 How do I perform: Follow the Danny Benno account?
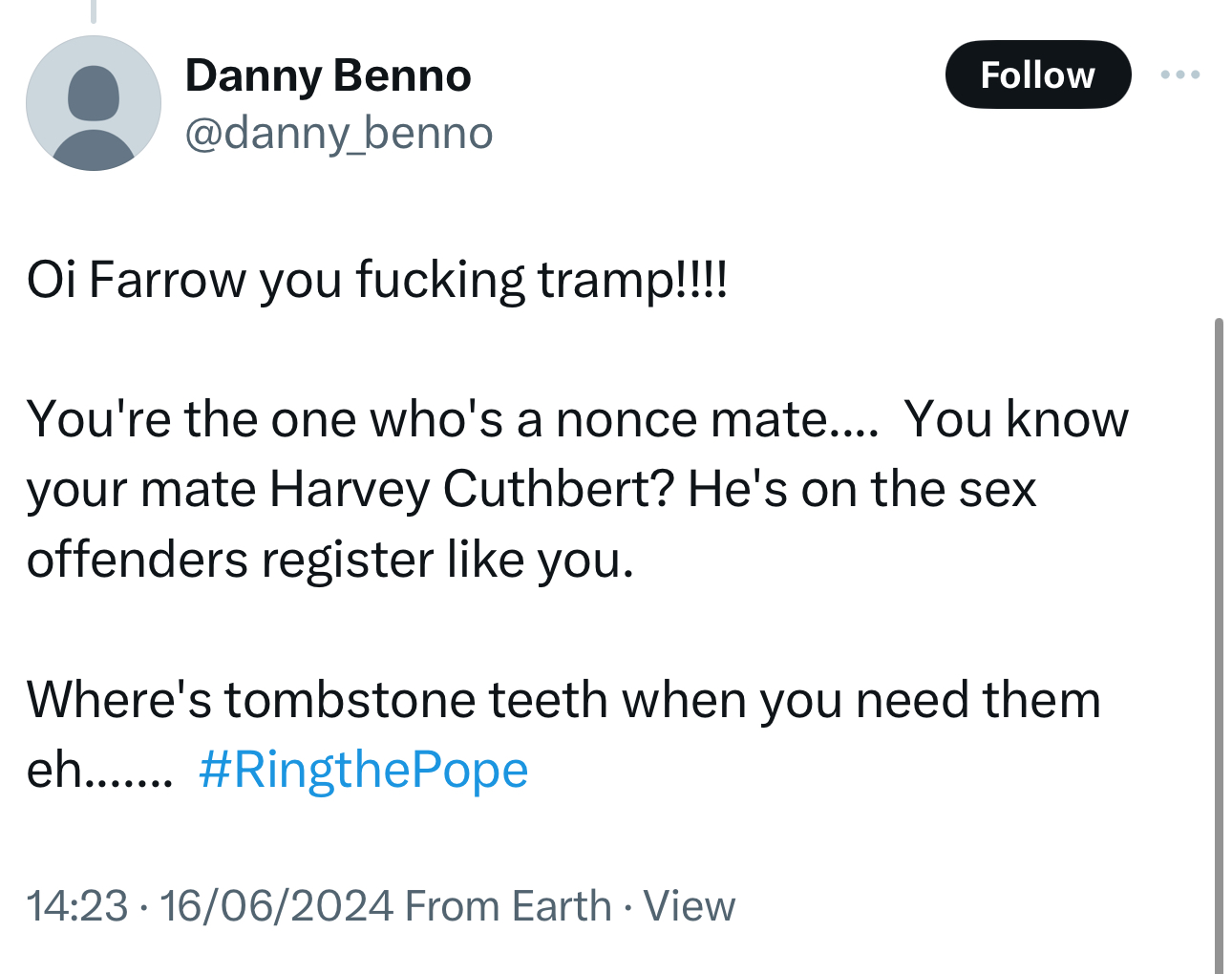pos(1037,74)
